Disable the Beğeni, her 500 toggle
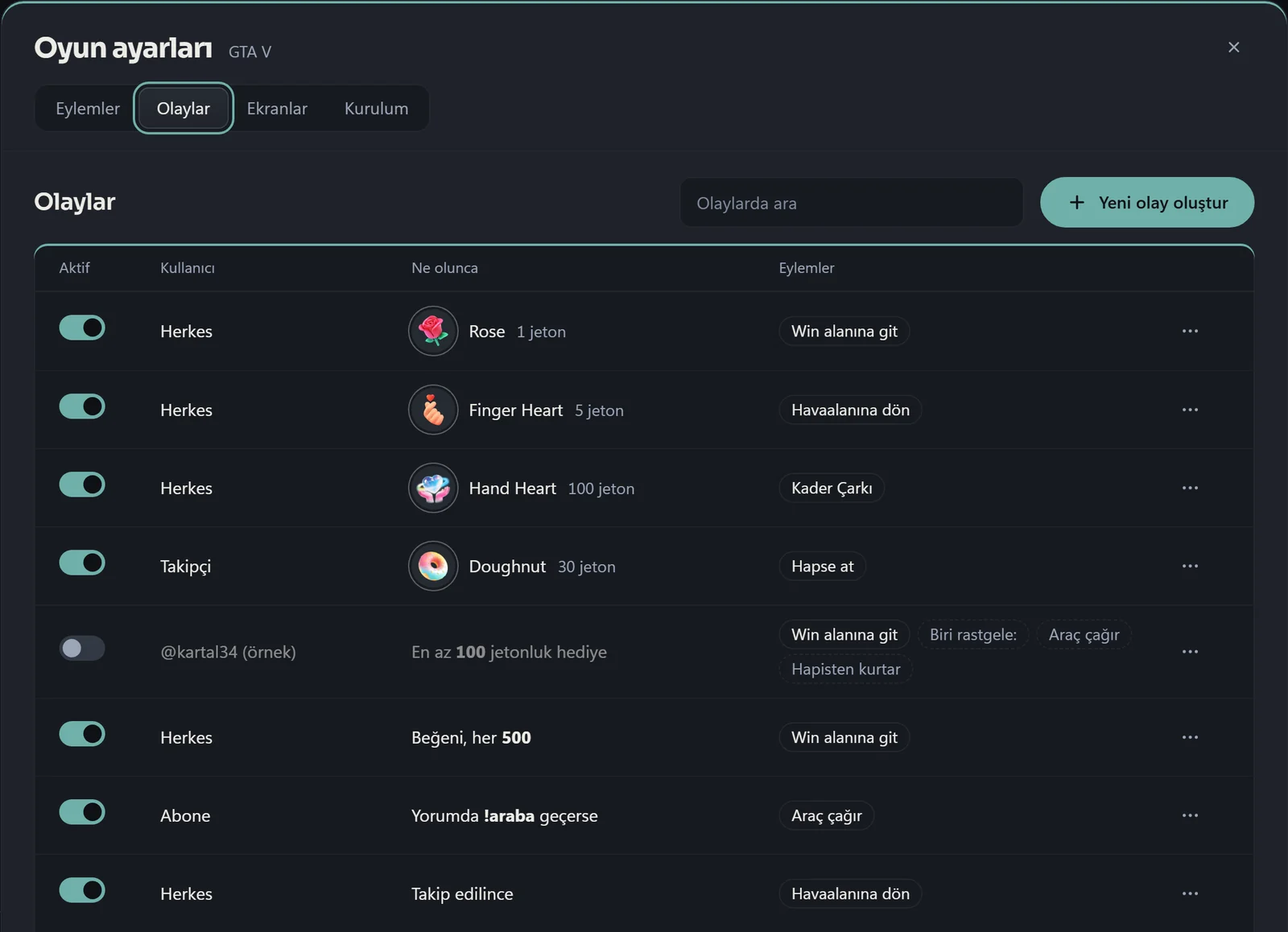Screen dimensions: 1288x932 point(82,734)
